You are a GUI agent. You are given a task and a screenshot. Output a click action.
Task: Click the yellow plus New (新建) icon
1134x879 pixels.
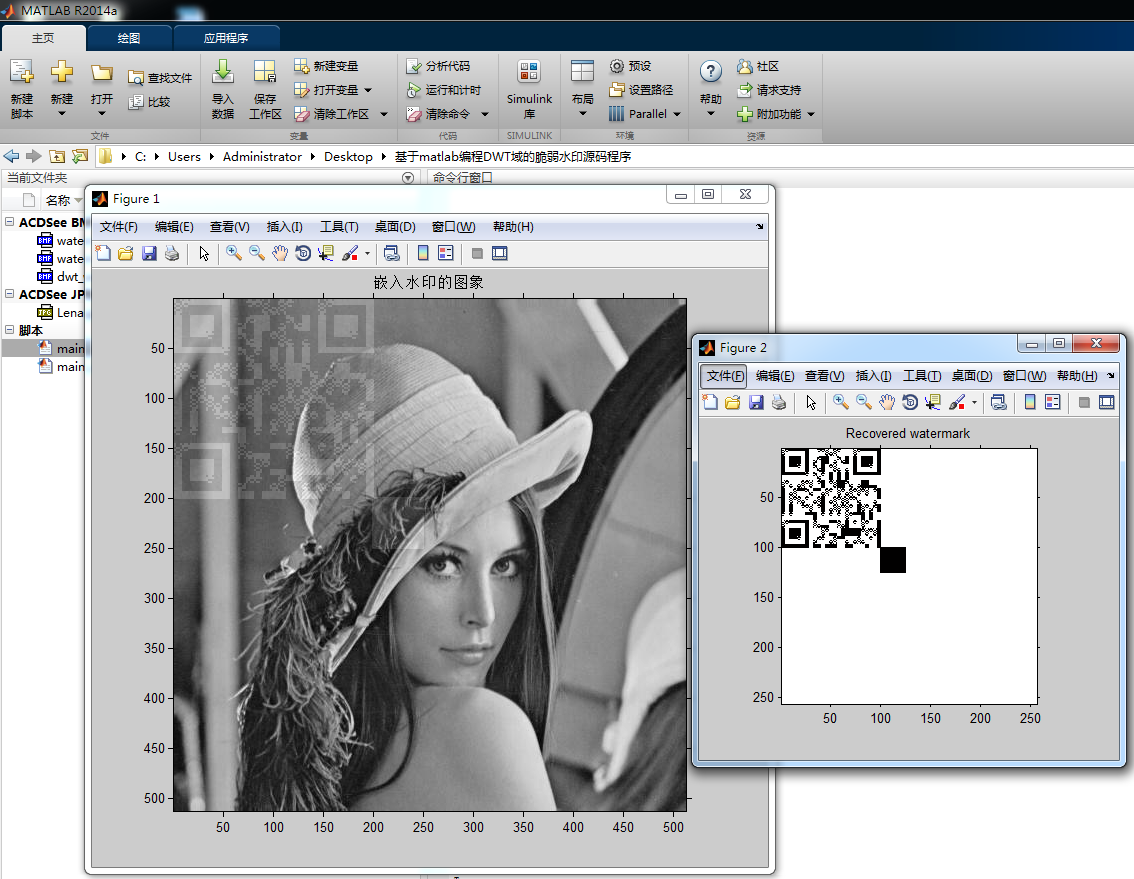[61, 72]
